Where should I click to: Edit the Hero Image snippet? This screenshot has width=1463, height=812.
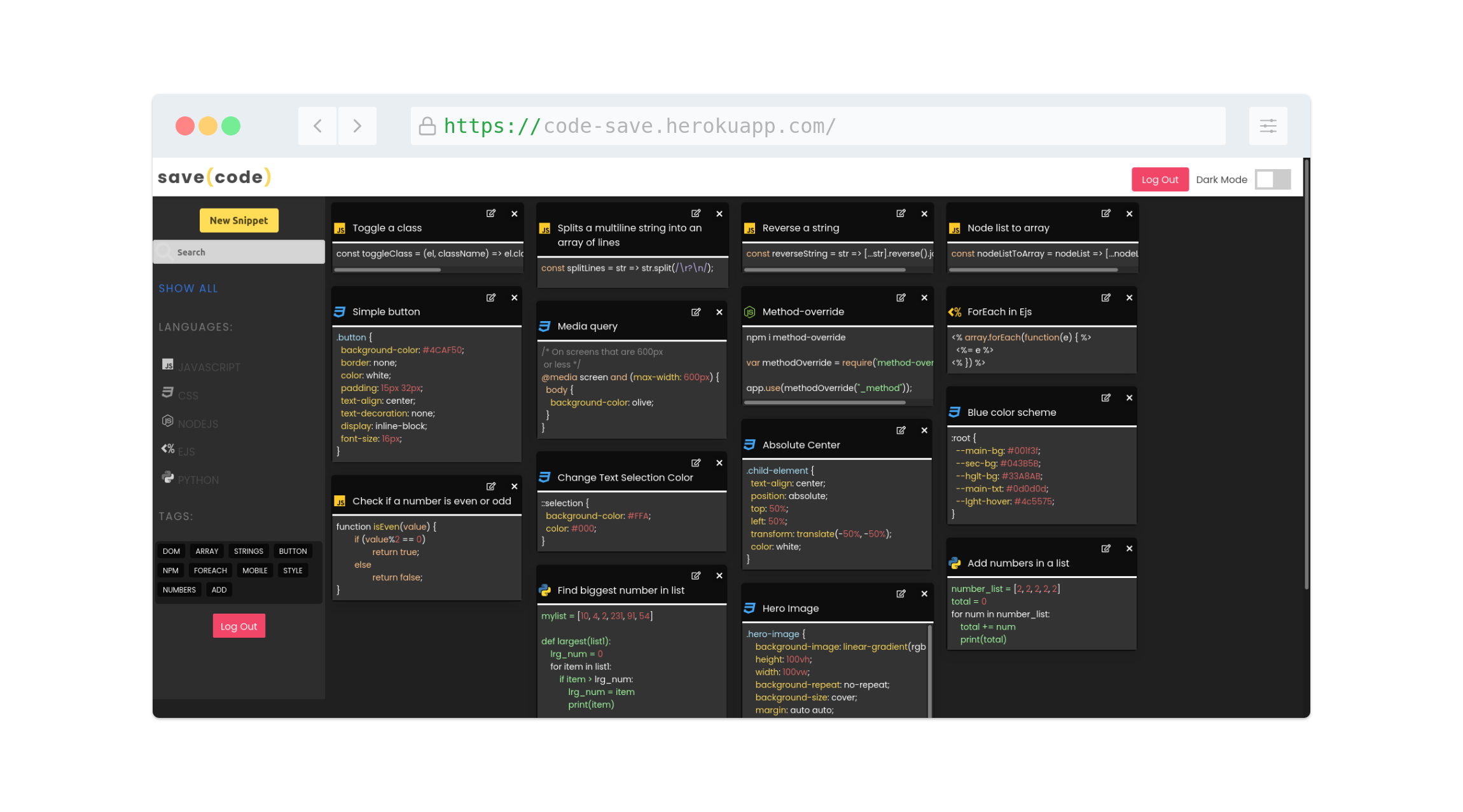coord(901,594)
